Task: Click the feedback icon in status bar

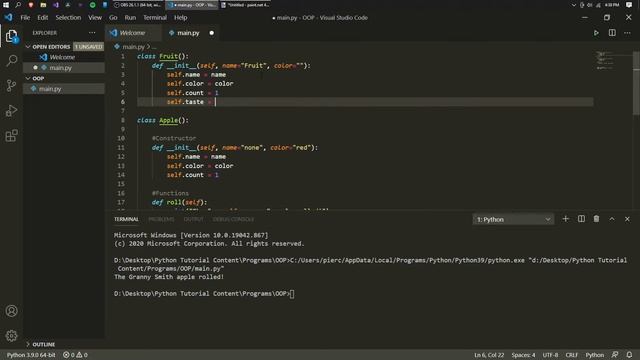Action: (615, 355)
